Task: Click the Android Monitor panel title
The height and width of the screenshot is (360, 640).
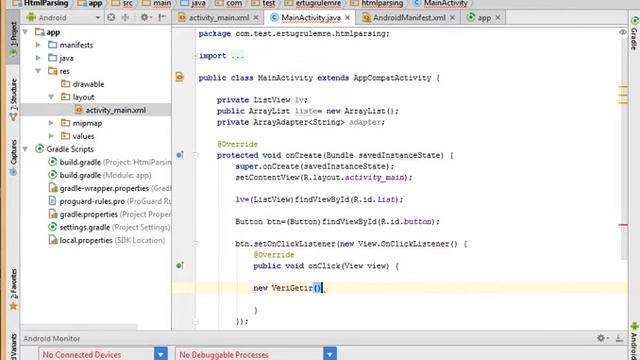Action: 51,338
